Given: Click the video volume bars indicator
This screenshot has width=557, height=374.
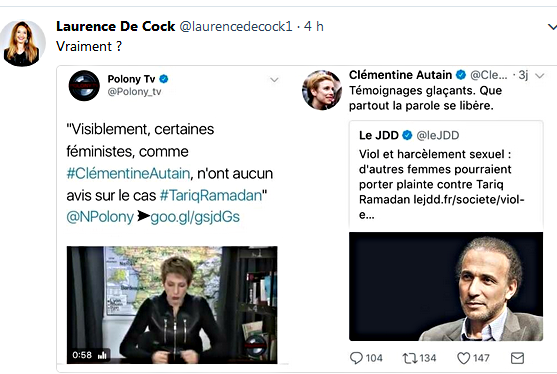Looking at the screenshot, I should [x=102, y=355].
